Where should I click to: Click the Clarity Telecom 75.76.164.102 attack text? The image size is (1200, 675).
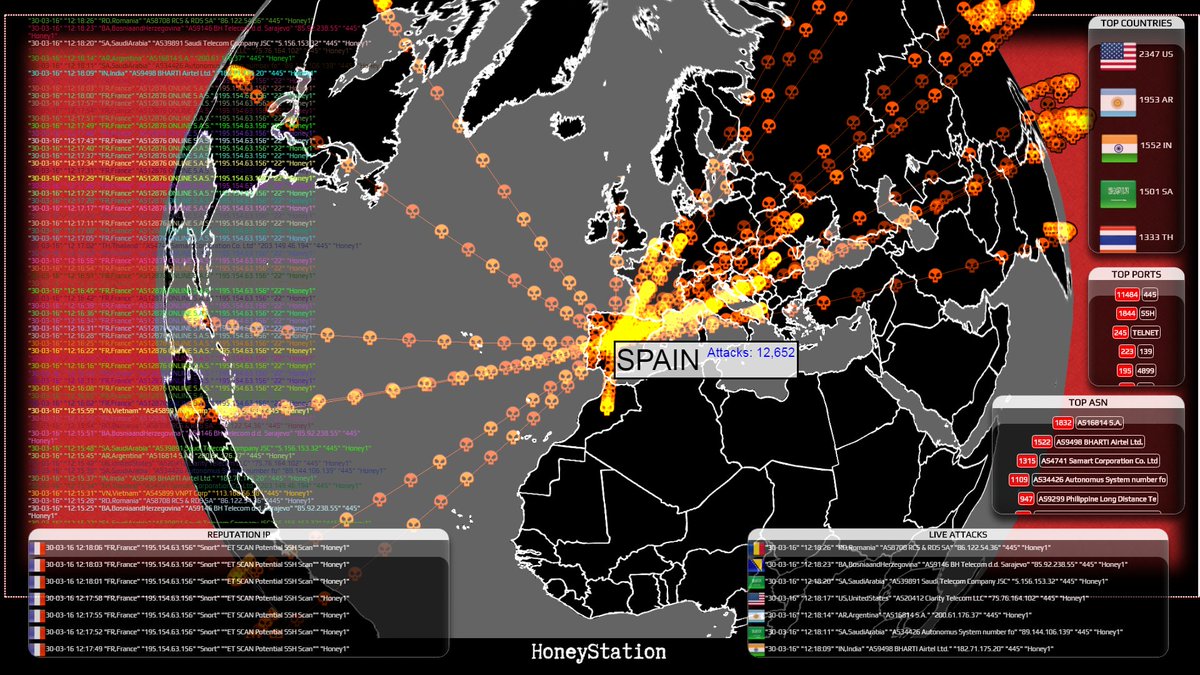click(929, 599)
